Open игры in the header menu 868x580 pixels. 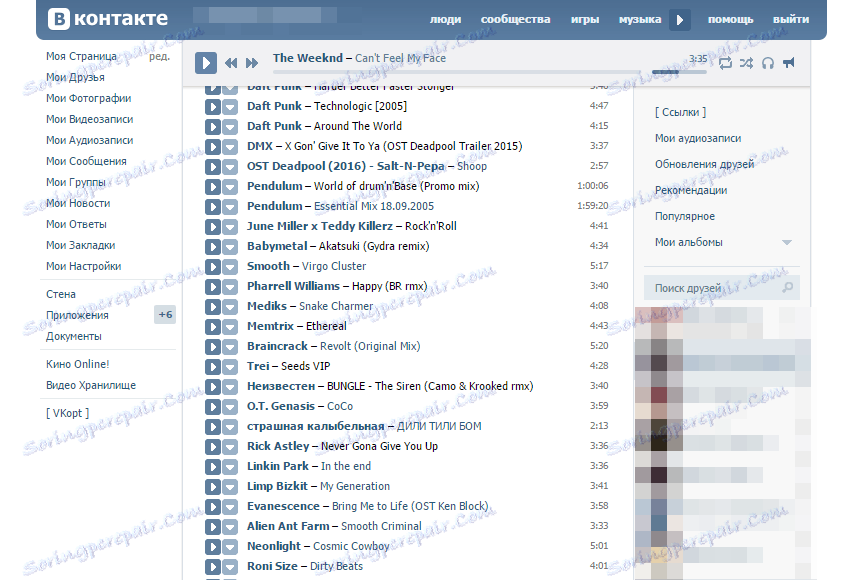pyautogui.click(x=585, y=19)
